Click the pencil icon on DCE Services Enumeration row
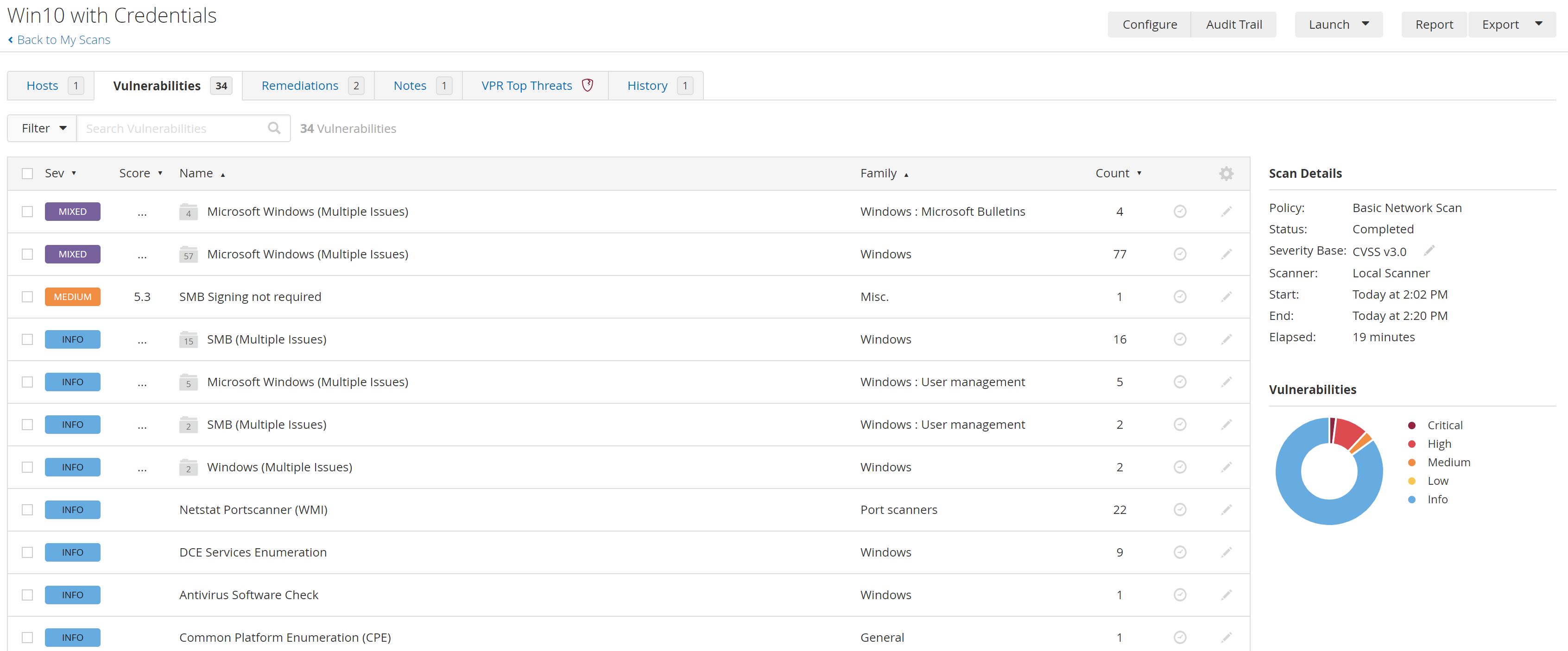This screenshot has width=1568, height=651. pos(1226,552)
